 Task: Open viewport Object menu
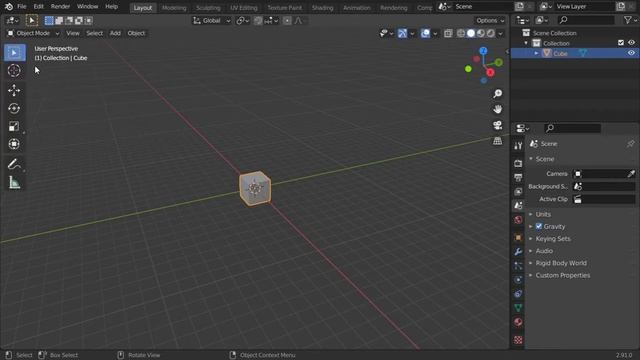[x=136, y=33]
